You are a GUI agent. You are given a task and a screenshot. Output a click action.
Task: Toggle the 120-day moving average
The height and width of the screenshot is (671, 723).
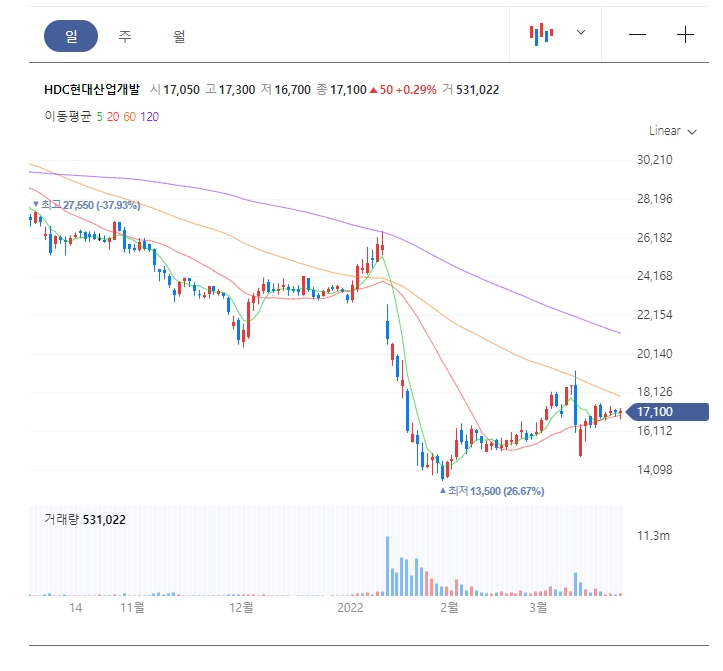pos(149,117)
